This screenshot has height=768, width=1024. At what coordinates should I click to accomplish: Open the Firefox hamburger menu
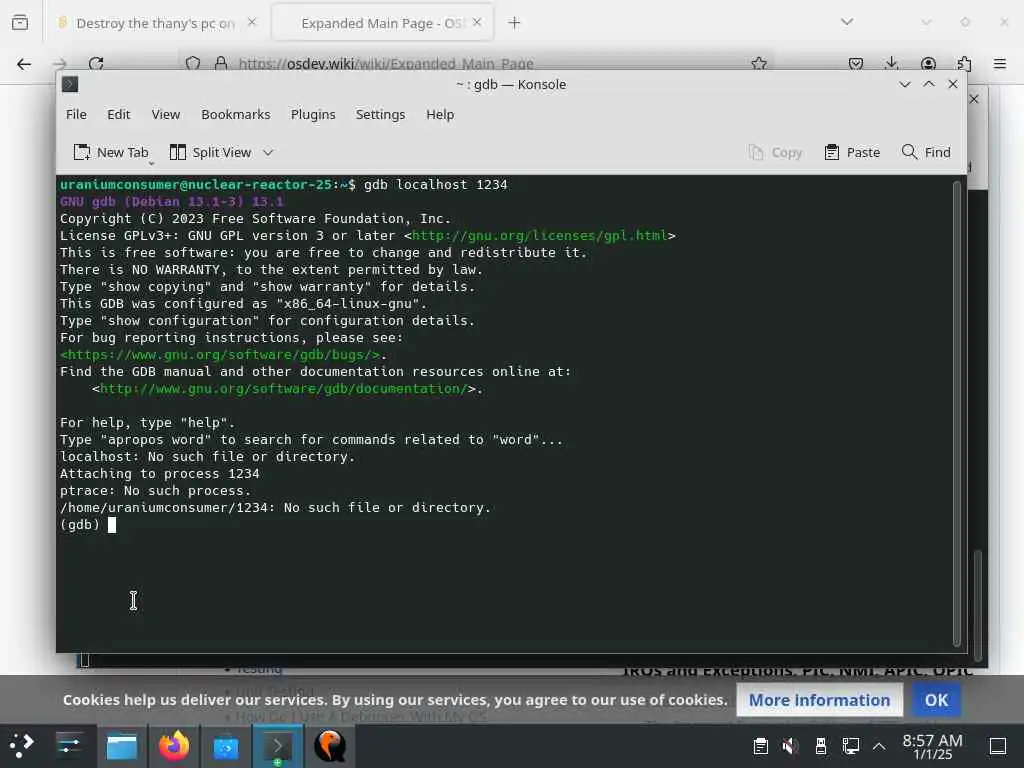tap(1000, 63)
